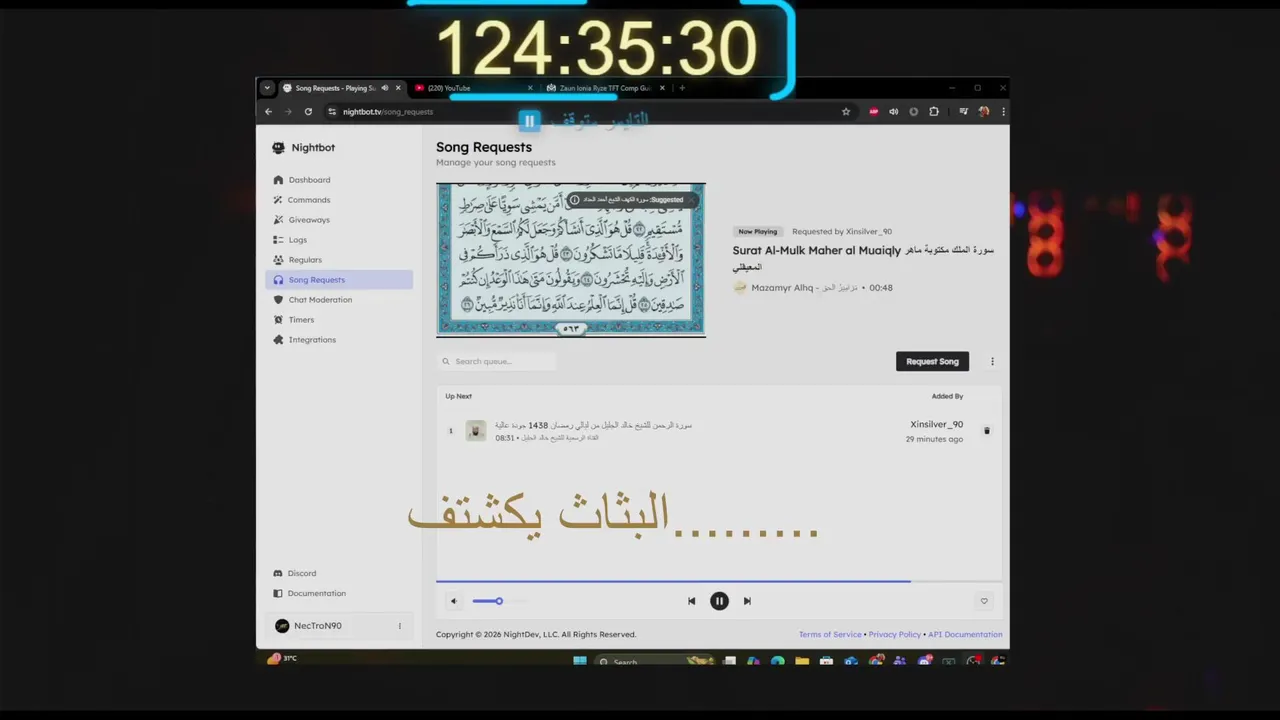
Task: Click the Request Song button
Action: click(932, 361)
